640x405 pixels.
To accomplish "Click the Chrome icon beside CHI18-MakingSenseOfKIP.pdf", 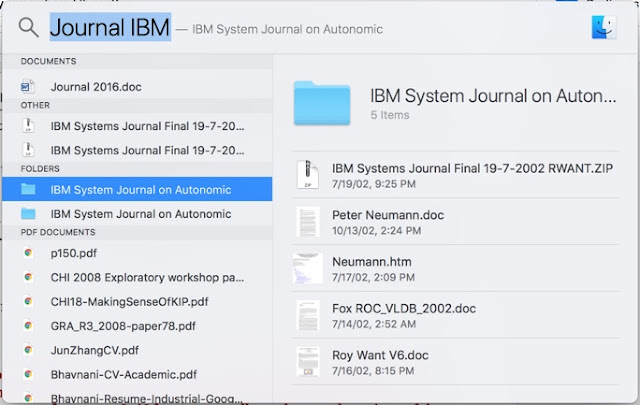I will click(28, 301).
